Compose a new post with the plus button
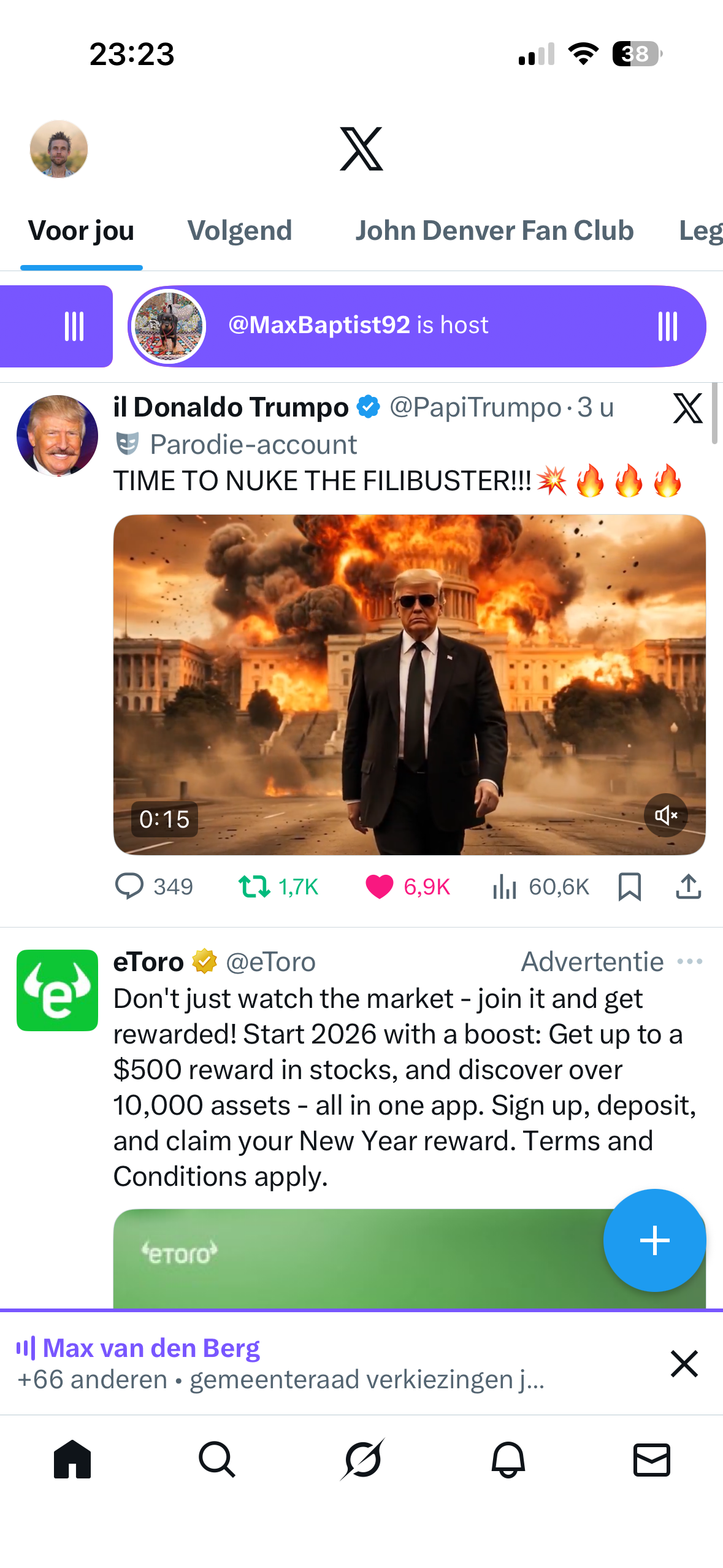 pyautogui.click(x=654, y=1240)
